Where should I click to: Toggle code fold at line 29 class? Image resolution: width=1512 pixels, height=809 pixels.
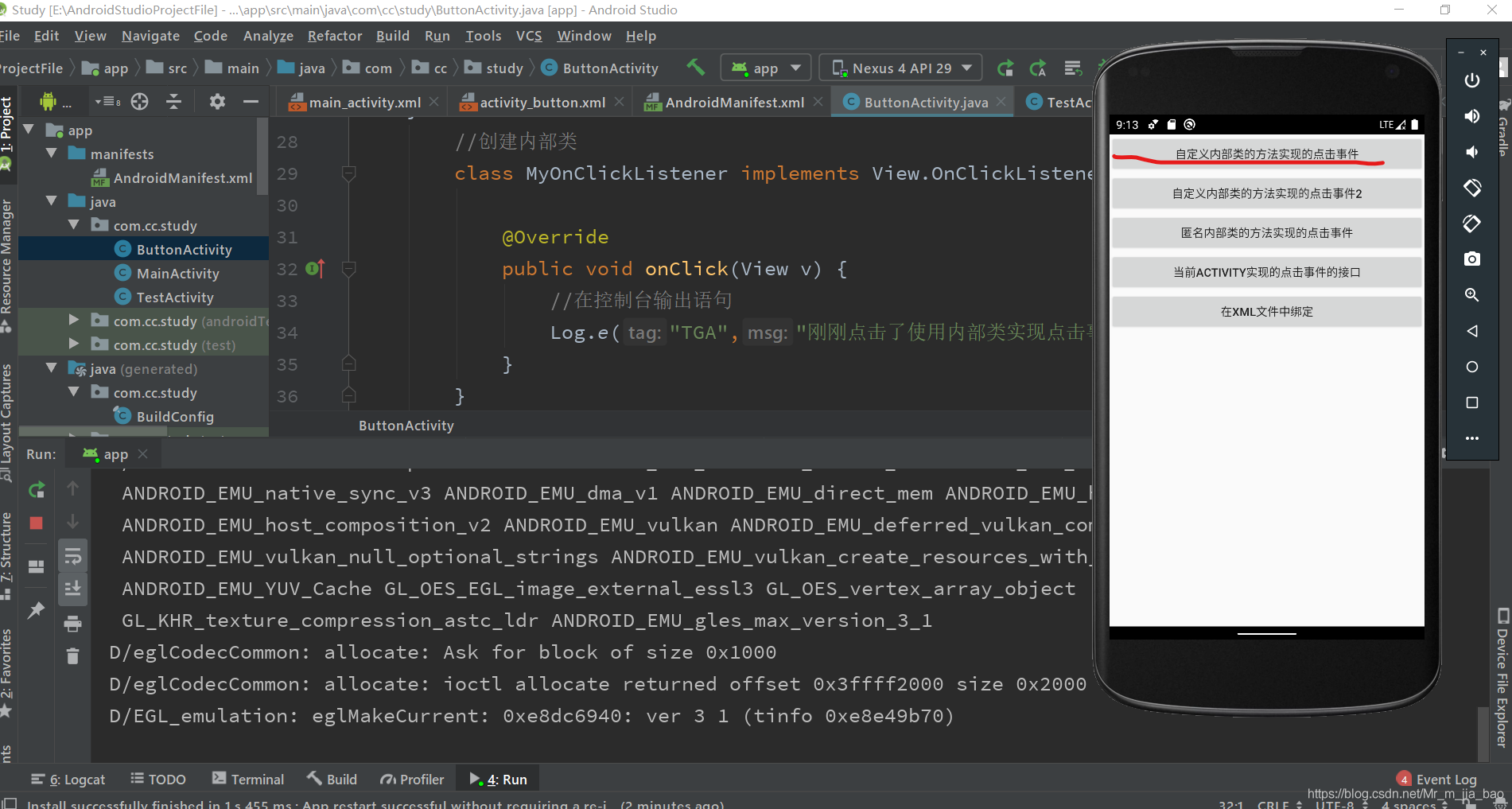tap(348, 173)
